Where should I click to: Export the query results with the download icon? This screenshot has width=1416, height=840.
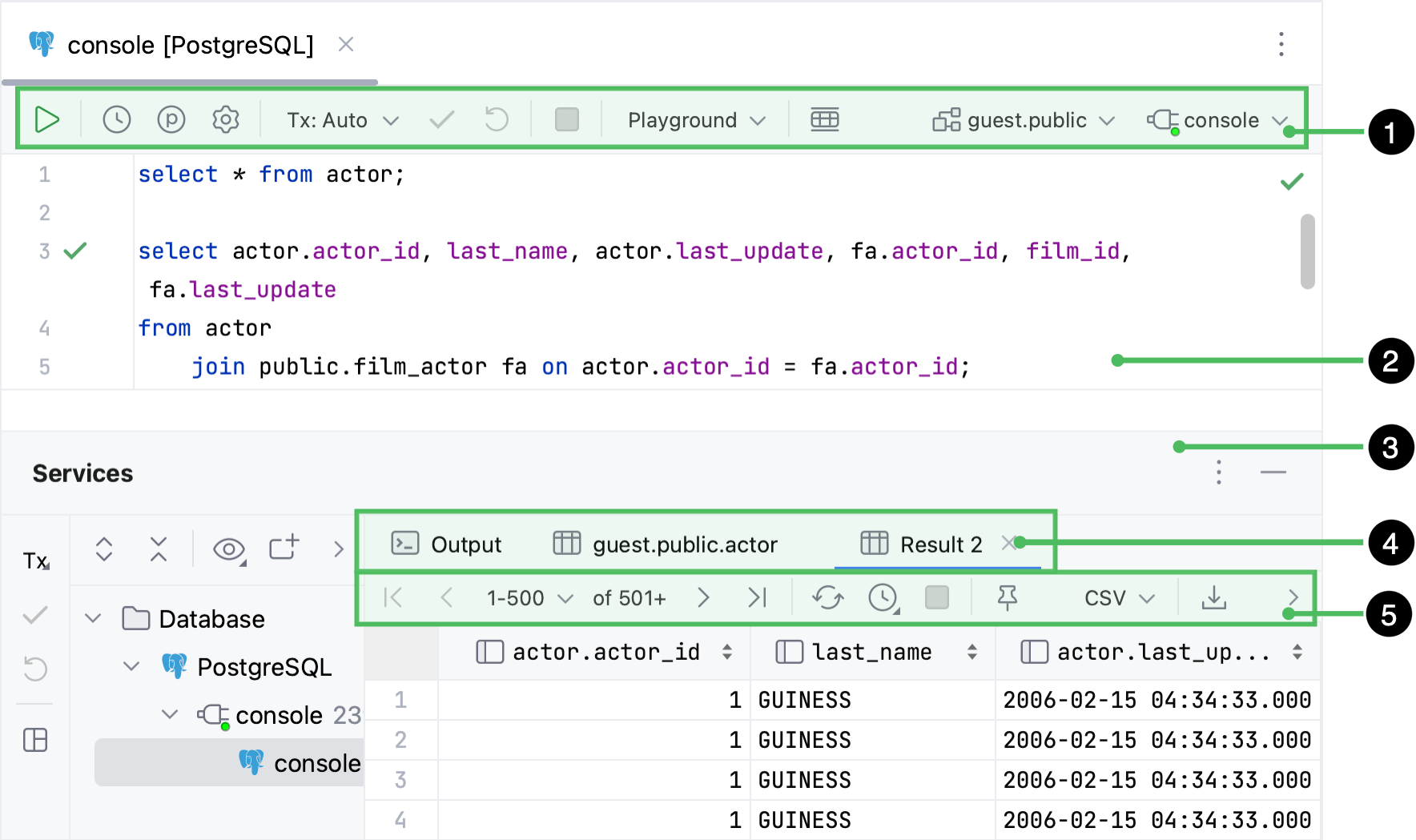(1214, 597)
